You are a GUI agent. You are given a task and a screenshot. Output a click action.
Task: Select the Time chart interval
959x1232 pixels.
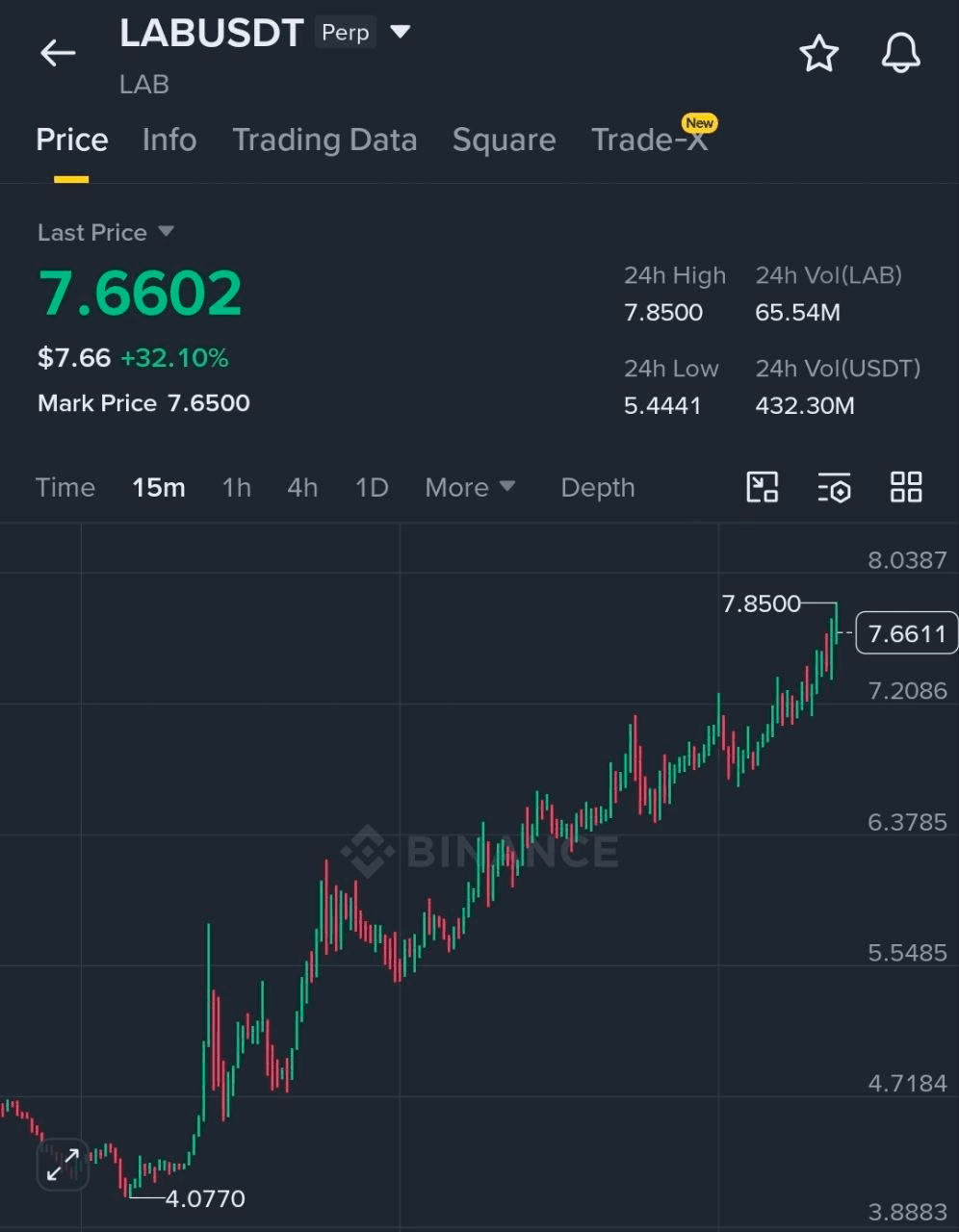tap(65, 487)
